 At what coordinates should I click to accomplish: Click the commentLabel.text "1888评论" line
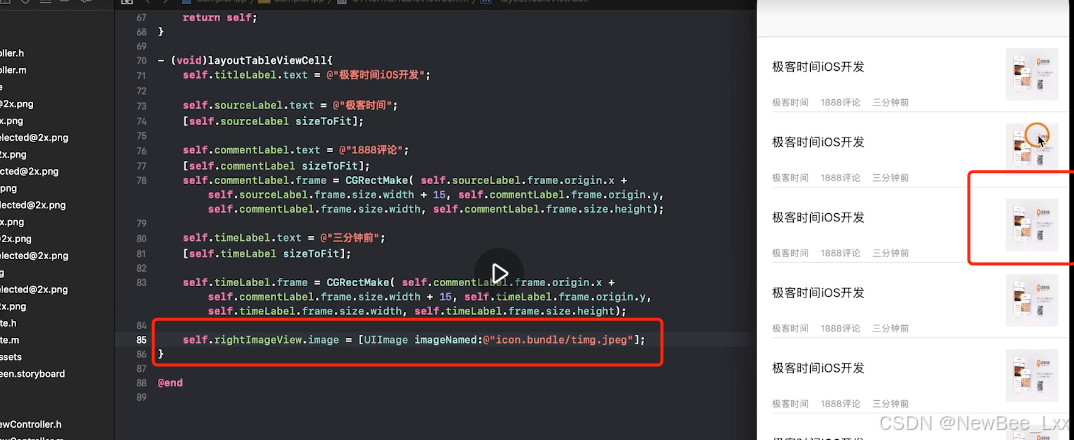pyautogui.click(x=295, y=150)
